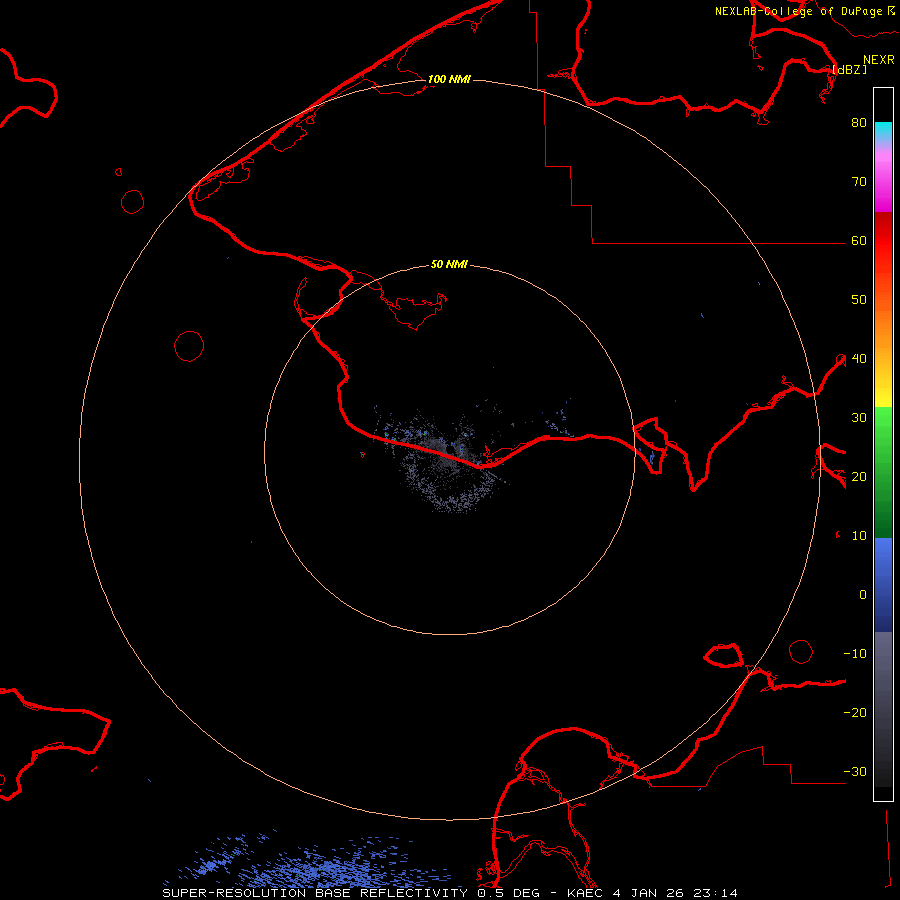Image resolution: width=900 pixels, height=900 pixels.
Task: Click the "0.5 DEG" elevation text in caption
Action: coord(510,893)
